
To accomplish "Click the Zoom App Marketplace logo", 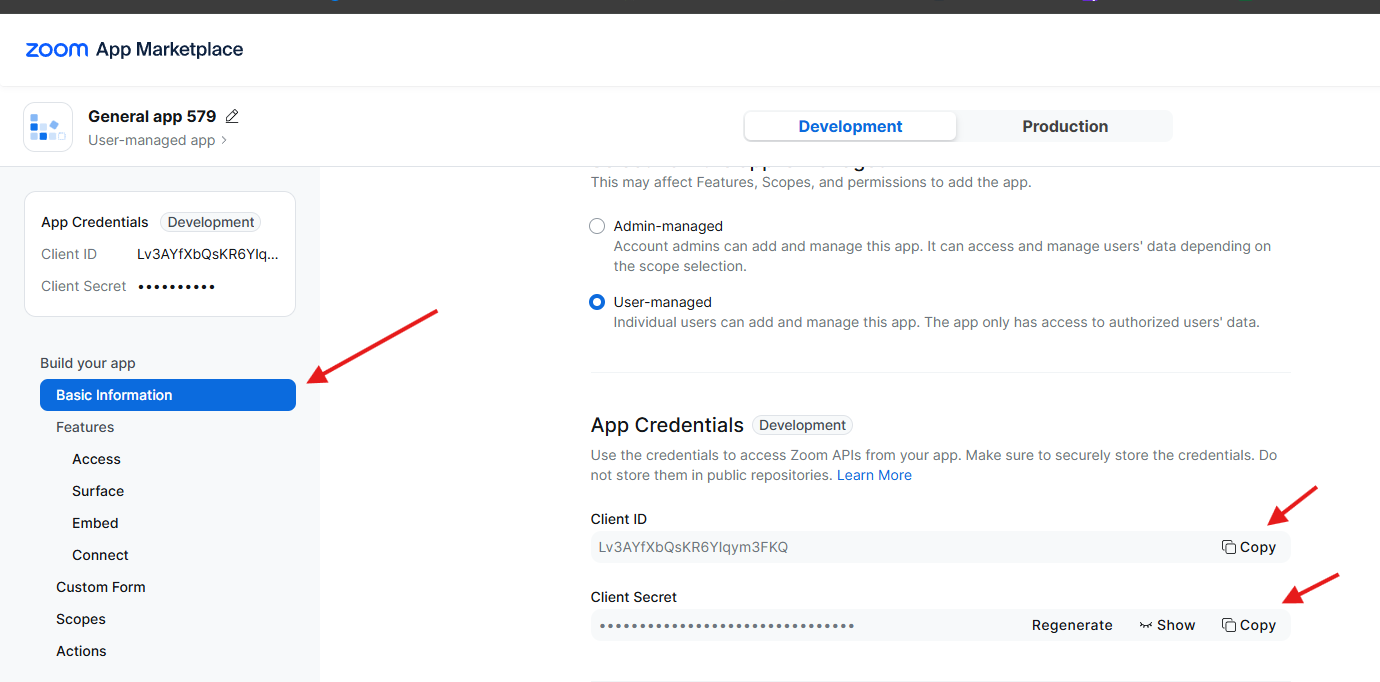I will click(x=134, y=50).
